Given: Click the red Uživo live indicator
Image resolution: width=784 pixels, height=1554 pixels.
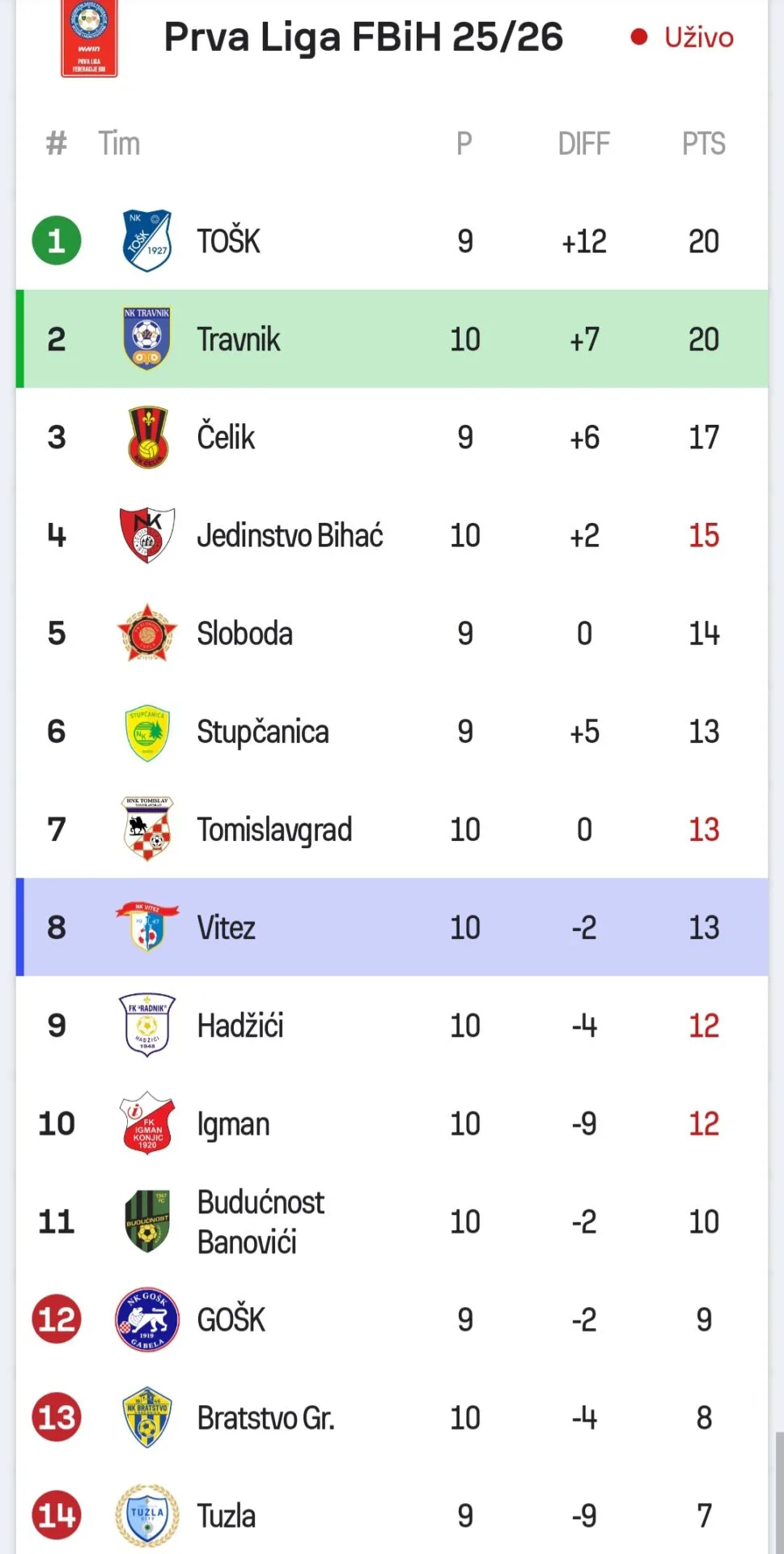Looking at the screenshot, I should 683,37.
